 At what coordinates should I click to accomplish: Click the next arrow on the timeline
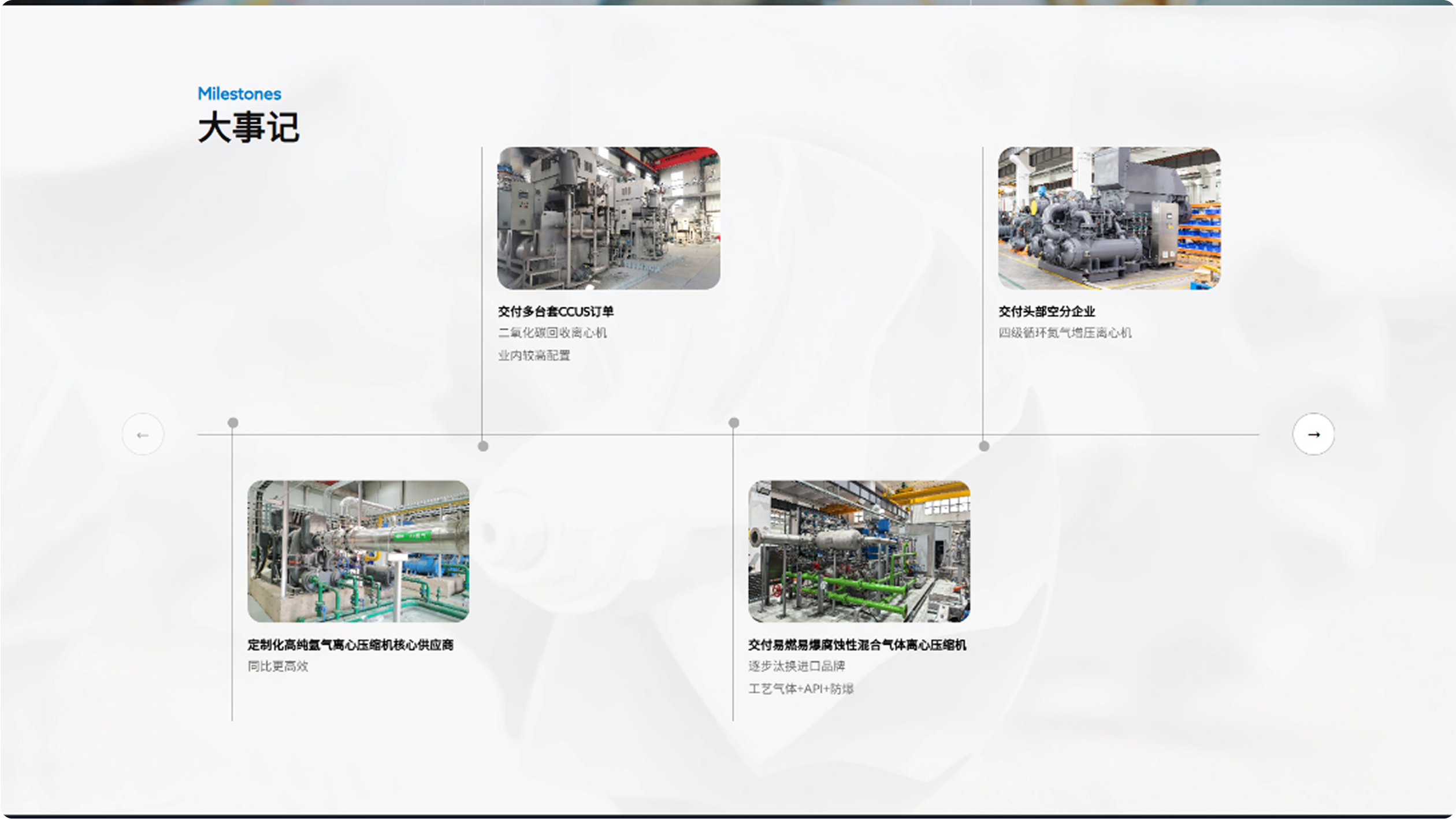1313,434
